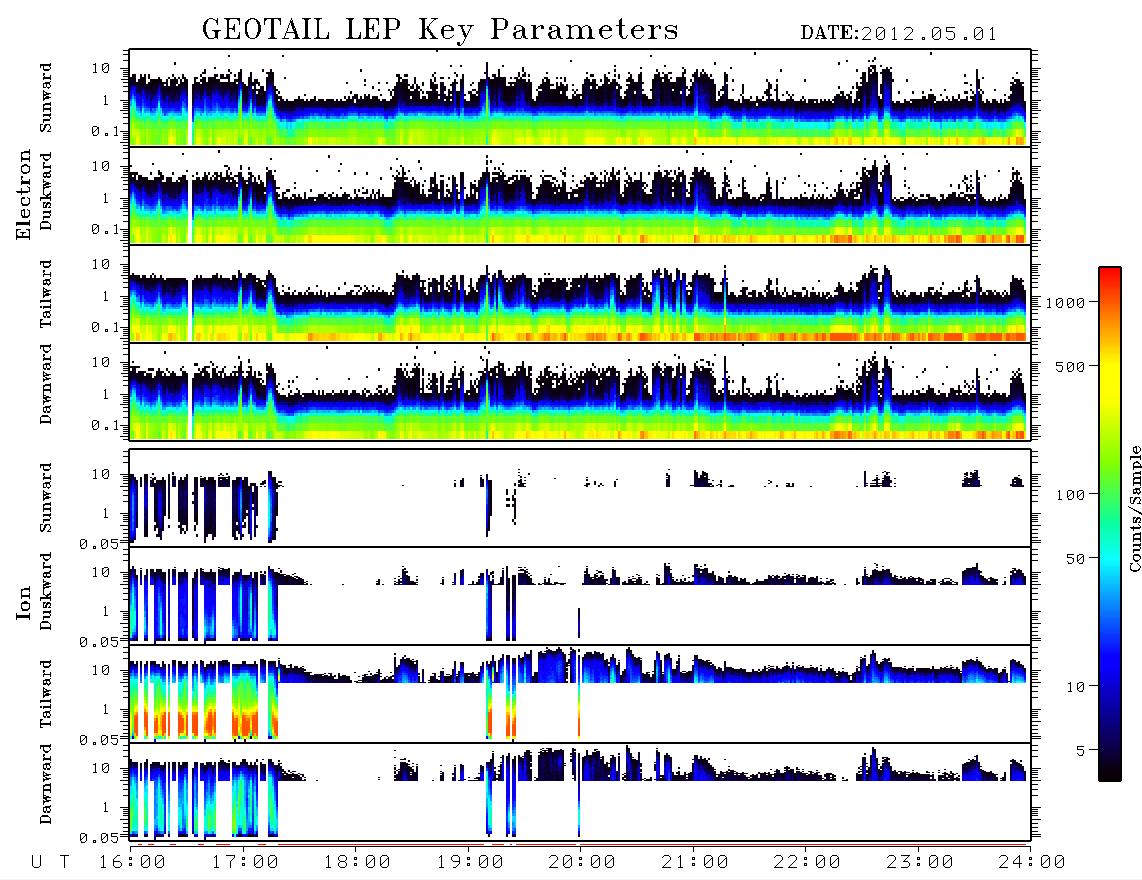Click the Ion Sunward panel label
Viewport: 1142px width, 880px height.
coord(46,498)
